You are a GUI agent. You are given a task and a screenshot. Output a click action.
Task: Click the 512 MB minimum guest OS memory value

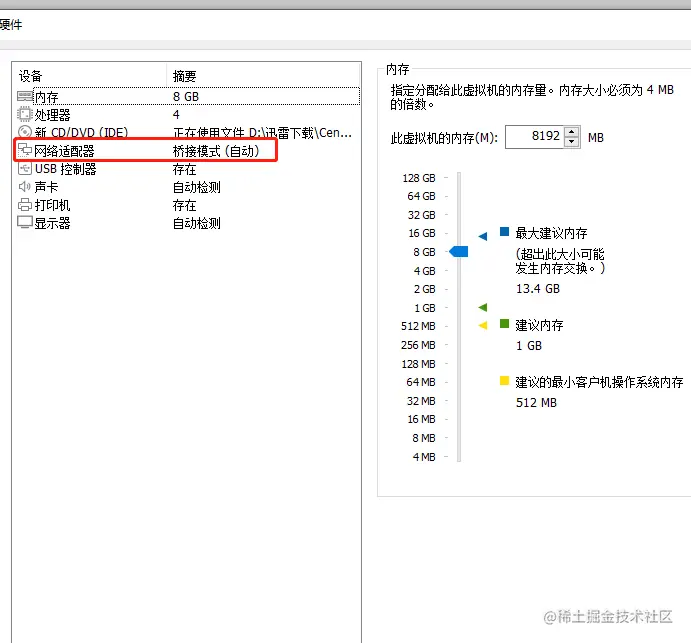pyautogui.click(x=536, y=402)
